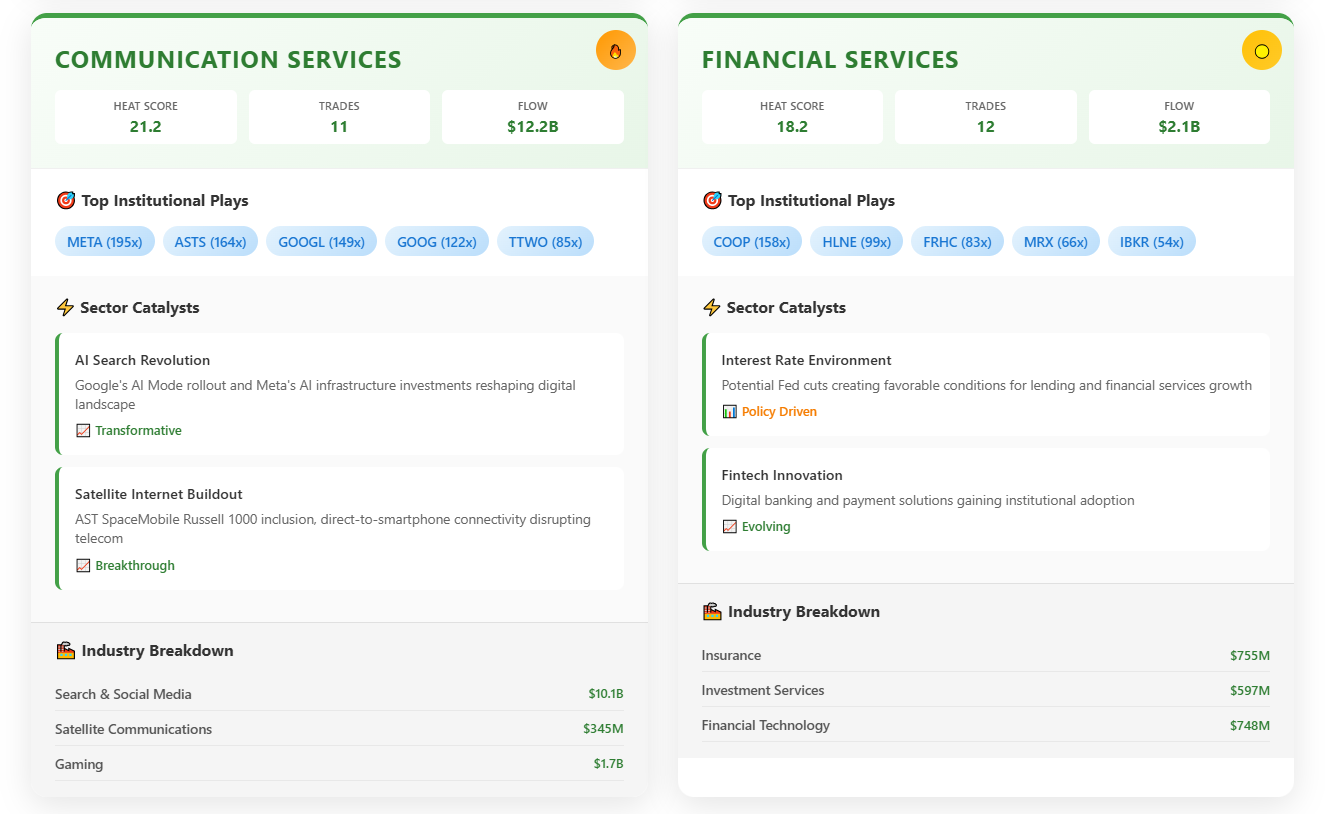Click factory icon in Communication Services Industry Breakdown

pyautogui.click(x=66, y=651)
